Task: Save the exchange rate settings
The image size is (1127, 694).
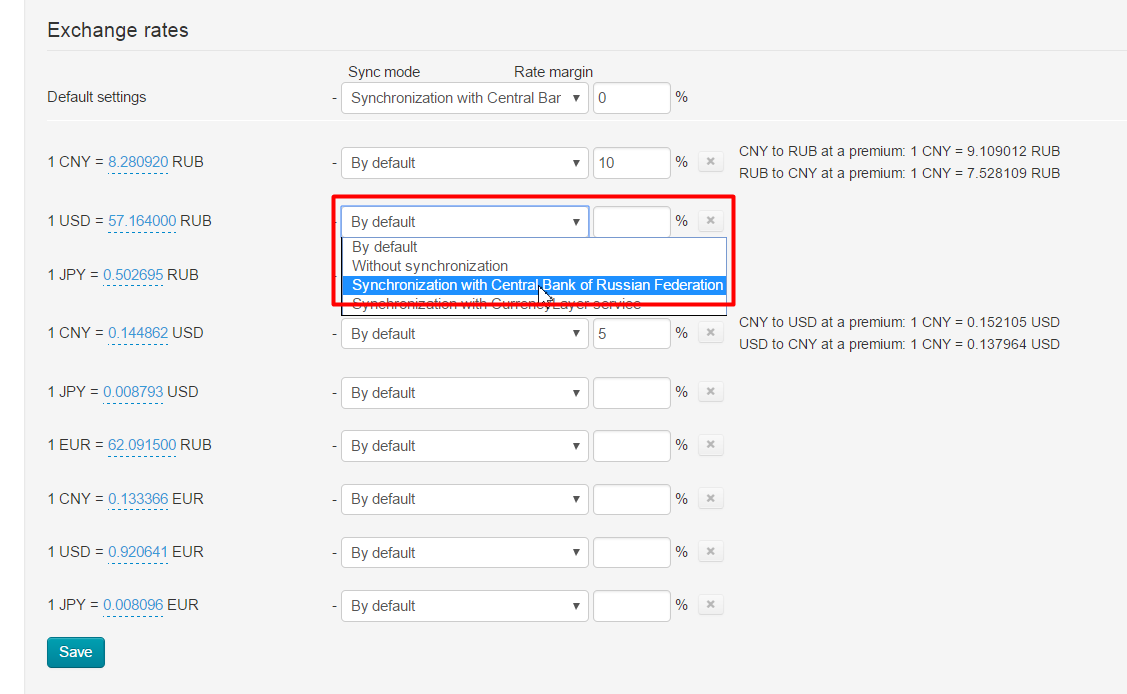Action: click(x=75, y=652)
